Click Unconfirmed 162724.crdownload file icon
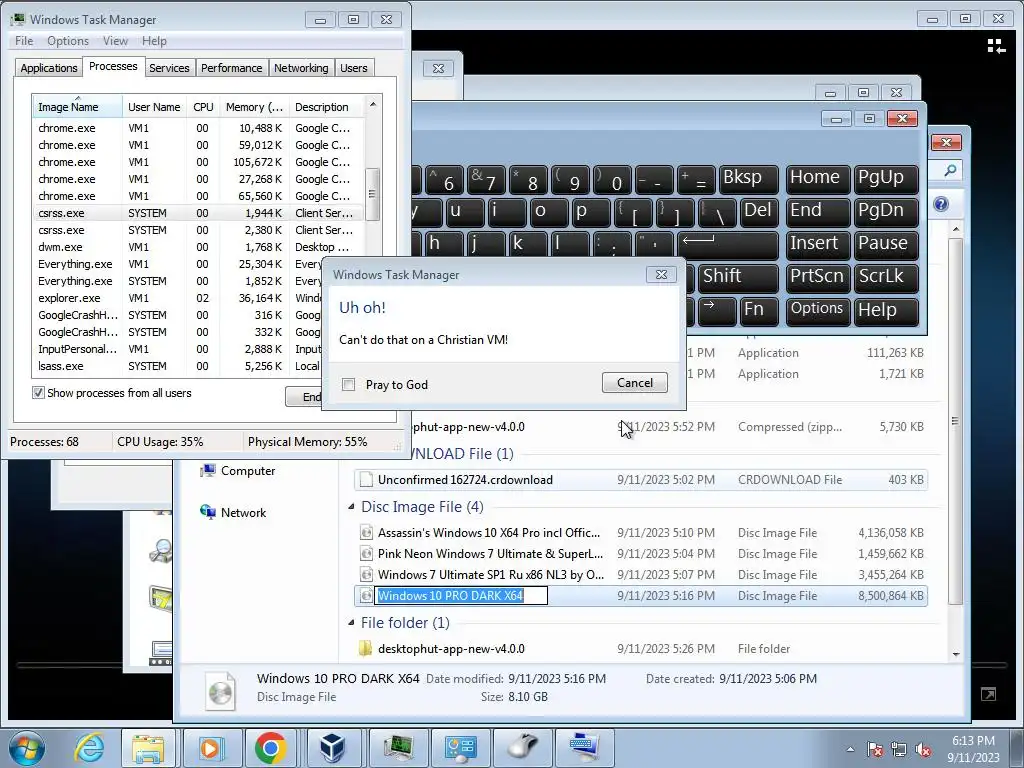This screenshot has height=768, width=1024. pyautogui.click(x=366, y=479)
